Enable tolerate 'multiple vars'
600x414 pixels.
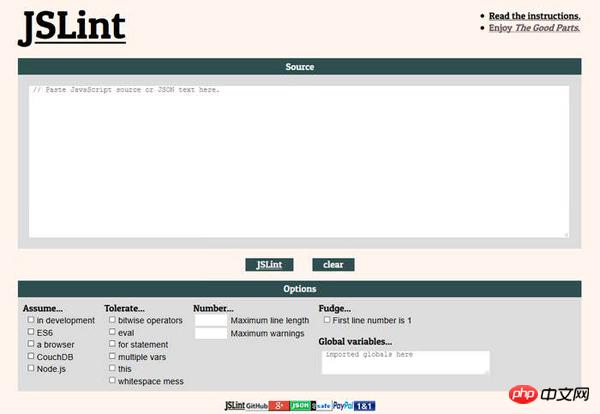pos(112,356)
